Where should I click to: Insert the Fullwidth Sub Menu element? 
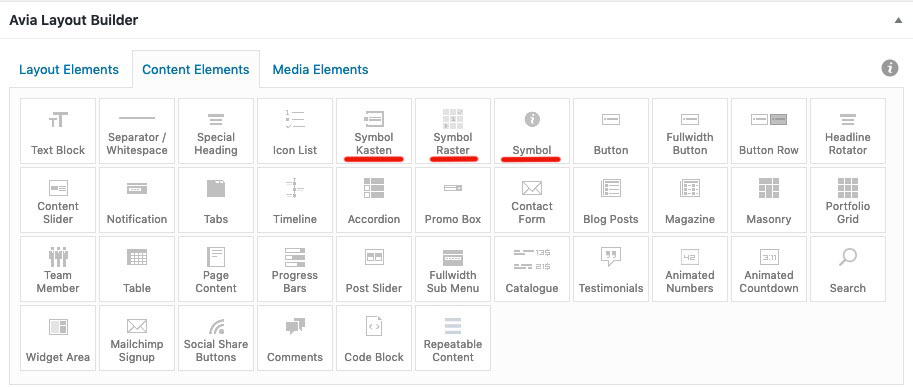point(453,269)
